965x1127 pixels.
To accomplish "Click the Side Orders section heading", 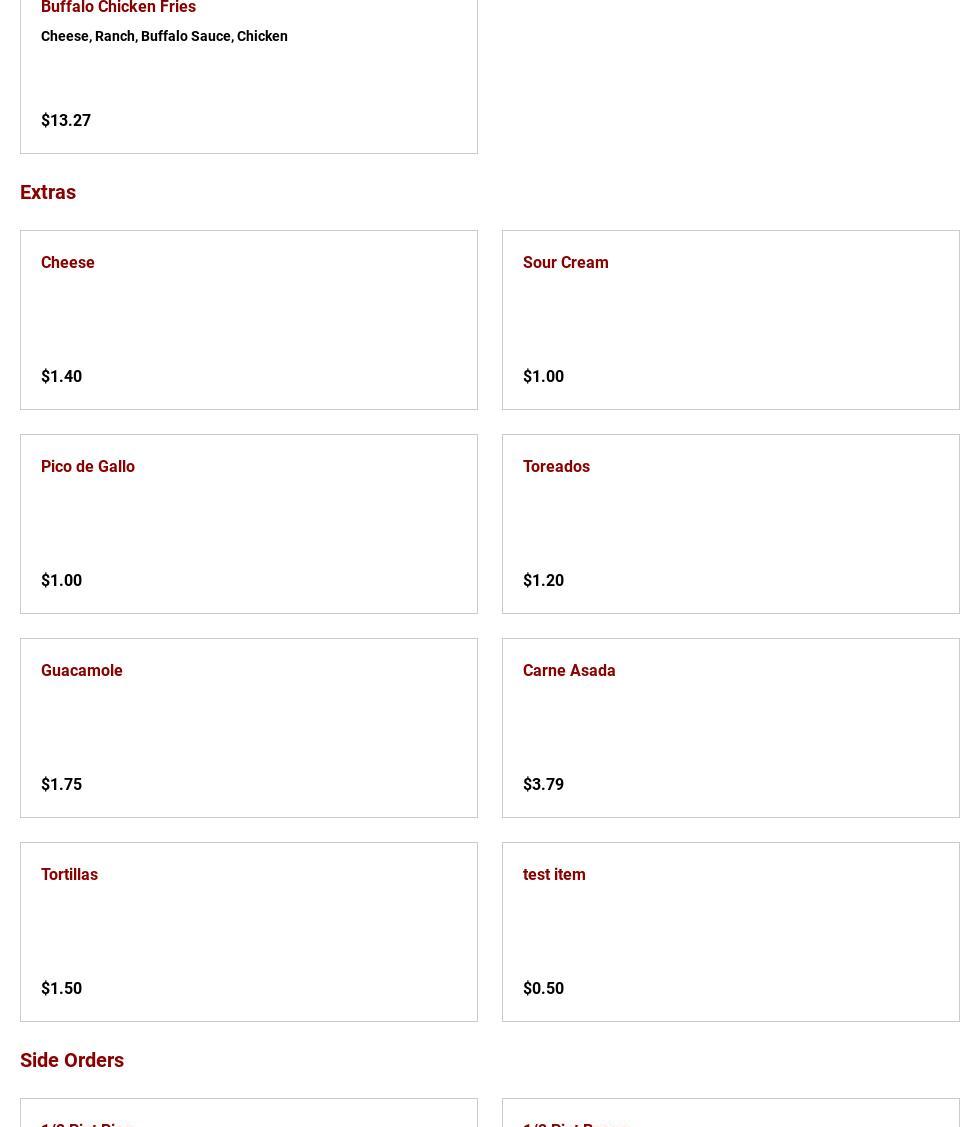I will 72,1060.
